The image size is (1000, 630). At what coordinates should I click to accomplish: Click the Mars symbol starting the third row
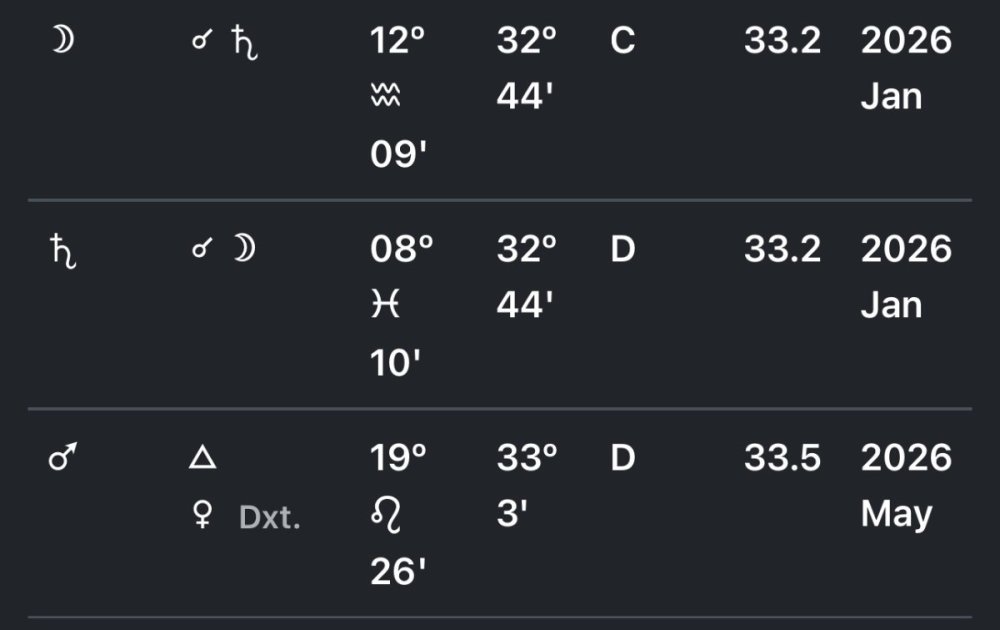pyautogui.click(x=63, y=458)
